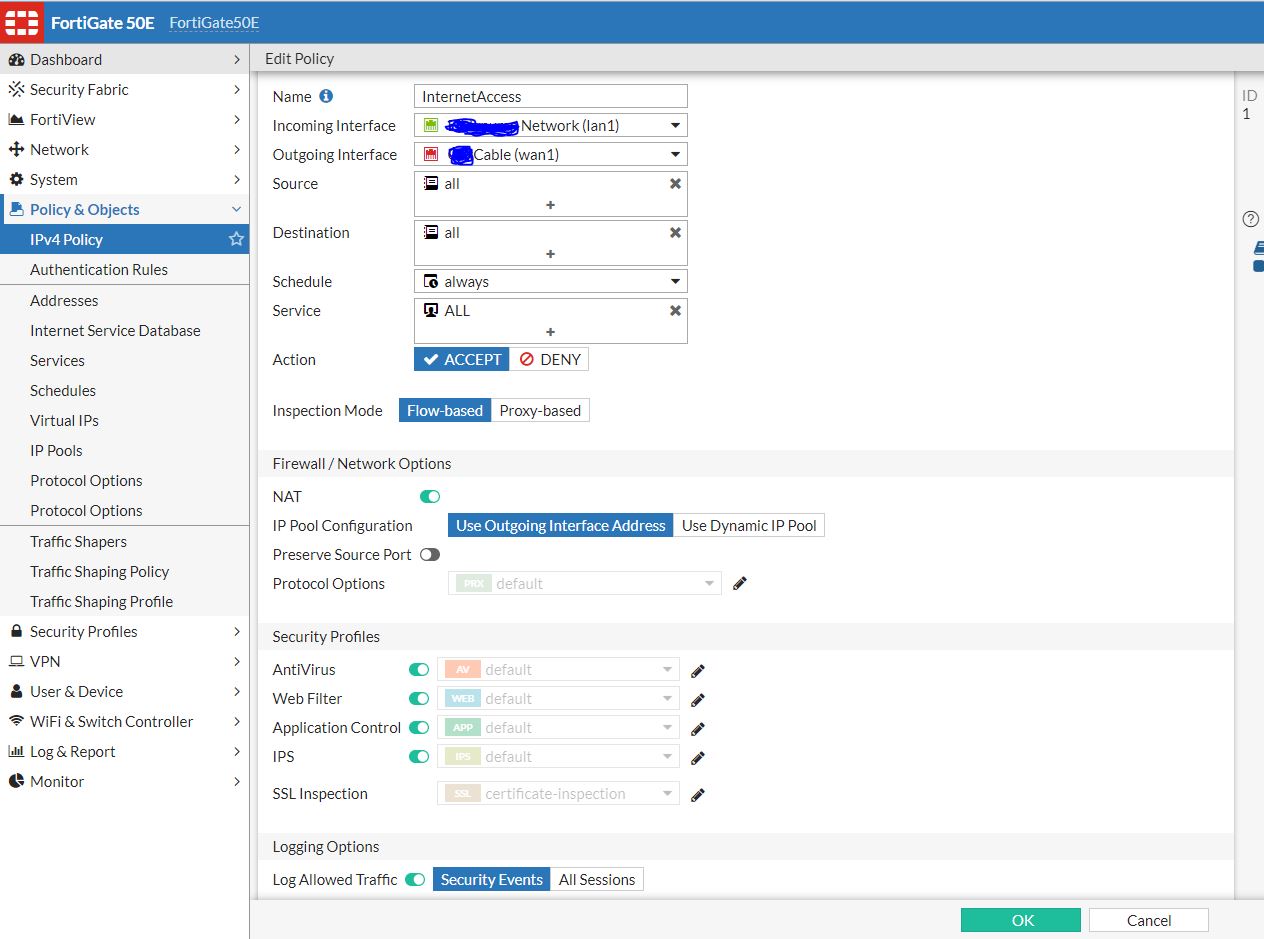Open the SSL Inspection certificate-inspection dropdown
The image size is (1264, 939).
tap(558, 793)
